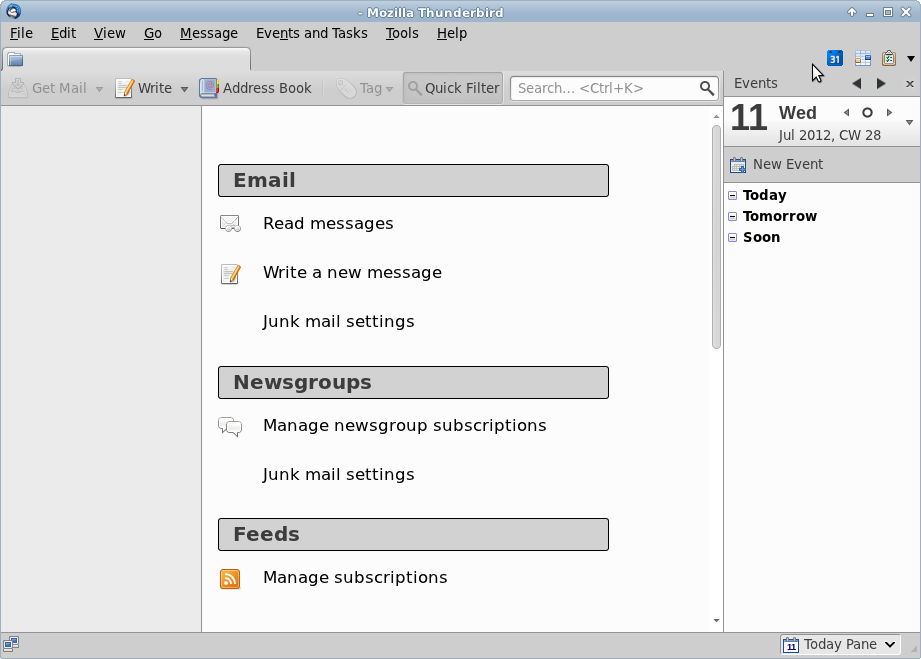Open the File menu
Image resolution: width=921 pixels, height=659 pixels.
click(x=21, y=33)
